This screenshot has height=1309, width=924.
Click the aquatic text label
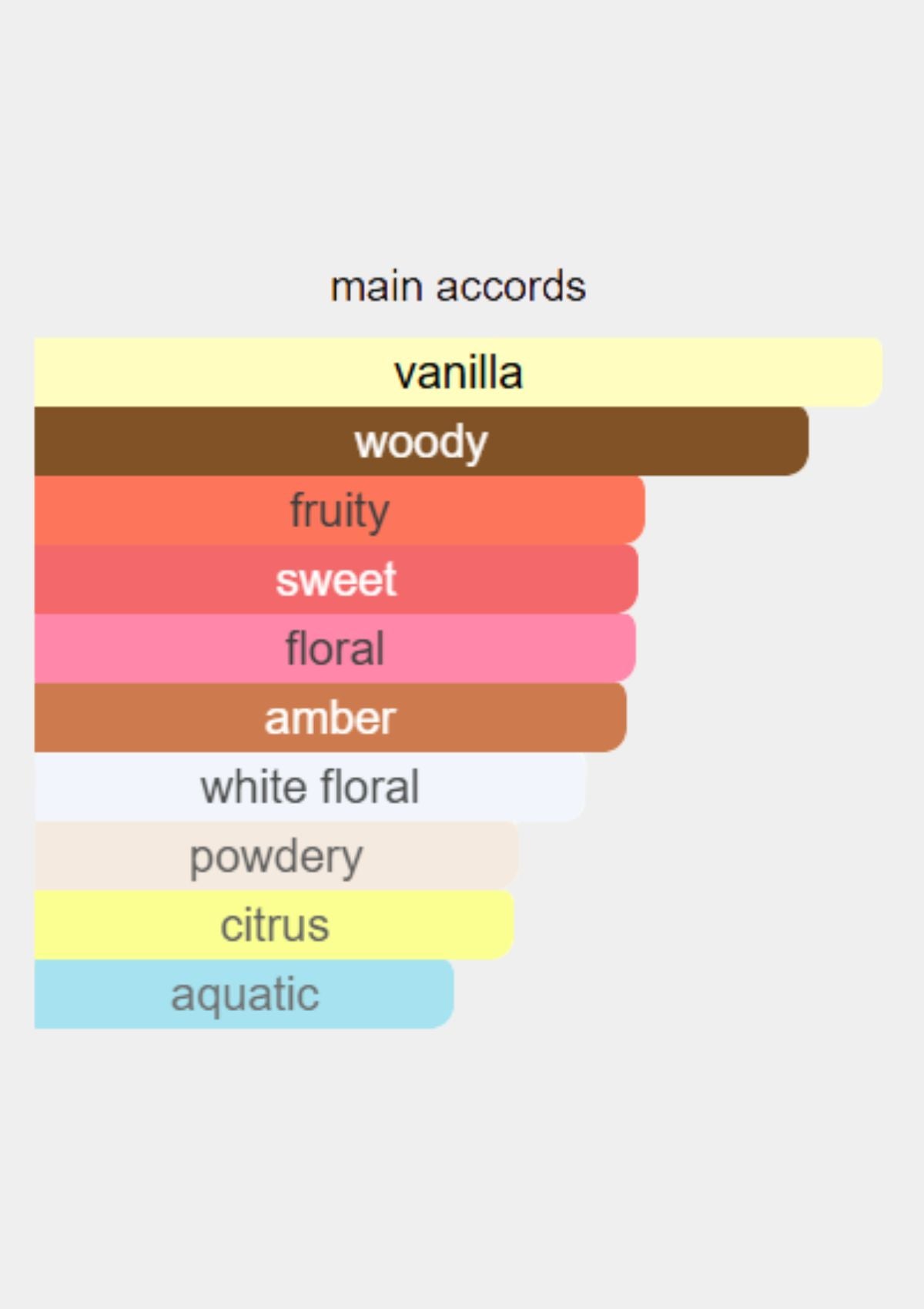(245, 994)
